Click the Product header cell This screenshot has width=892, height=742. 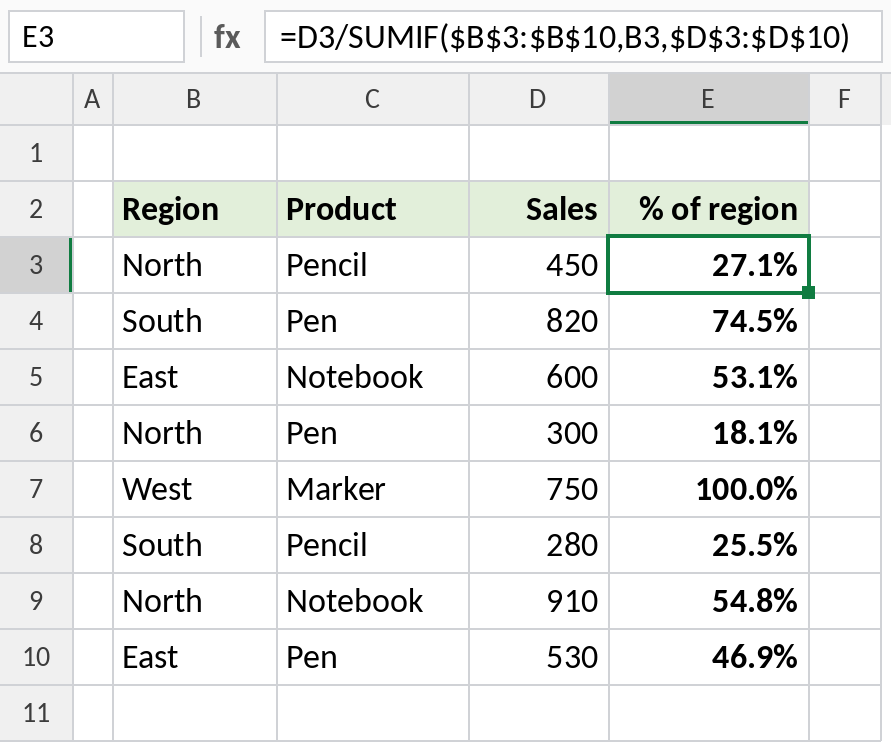click(x=373, y=209)
